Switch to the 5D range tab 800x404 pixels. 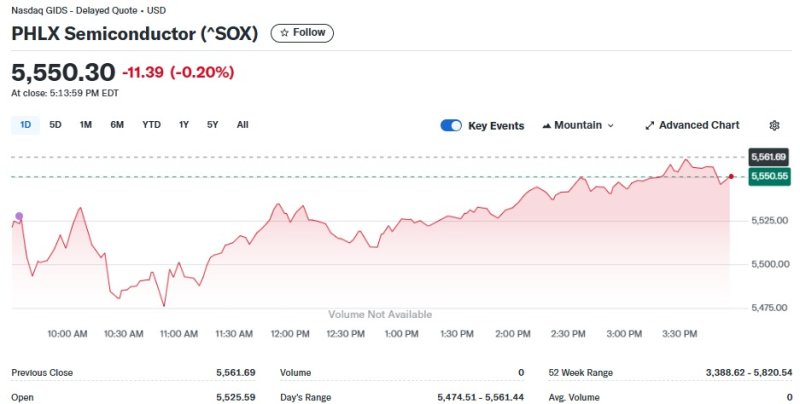[56, 125]
